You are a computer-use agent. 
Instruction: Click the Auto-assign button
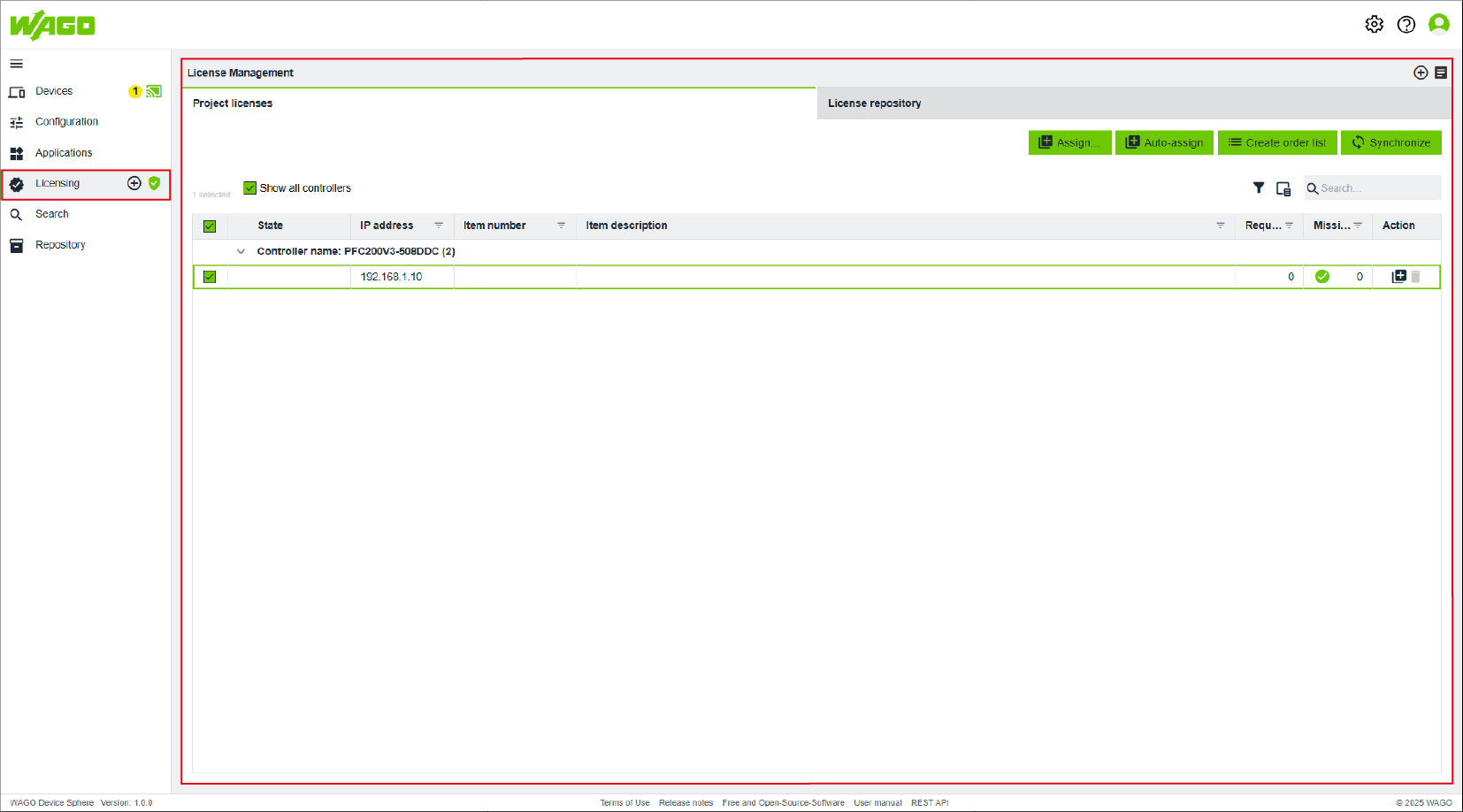tap(1164, 142)
